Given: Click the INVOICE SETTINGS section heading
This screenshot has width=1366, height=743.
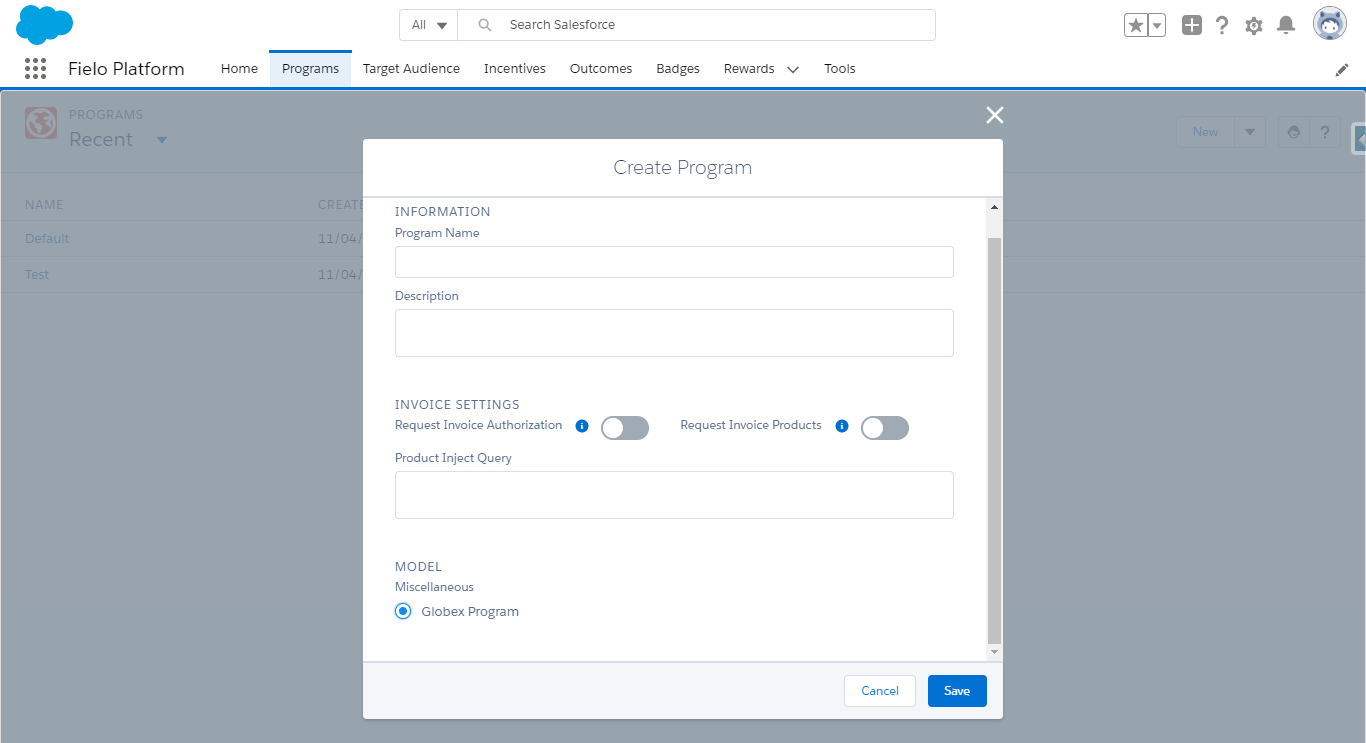Looking at the screenshot, I should click(x=457, y=405).
